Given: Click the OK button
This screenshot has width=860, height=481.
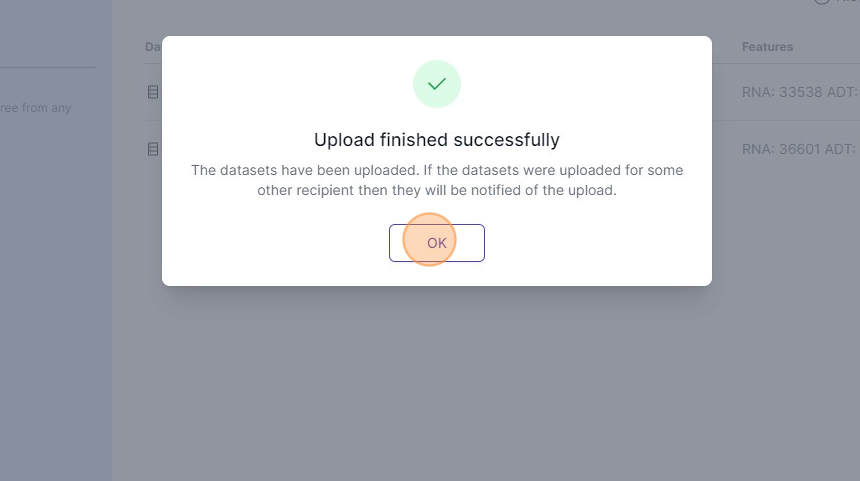Looking at the screenshot, I should point(437,243).
